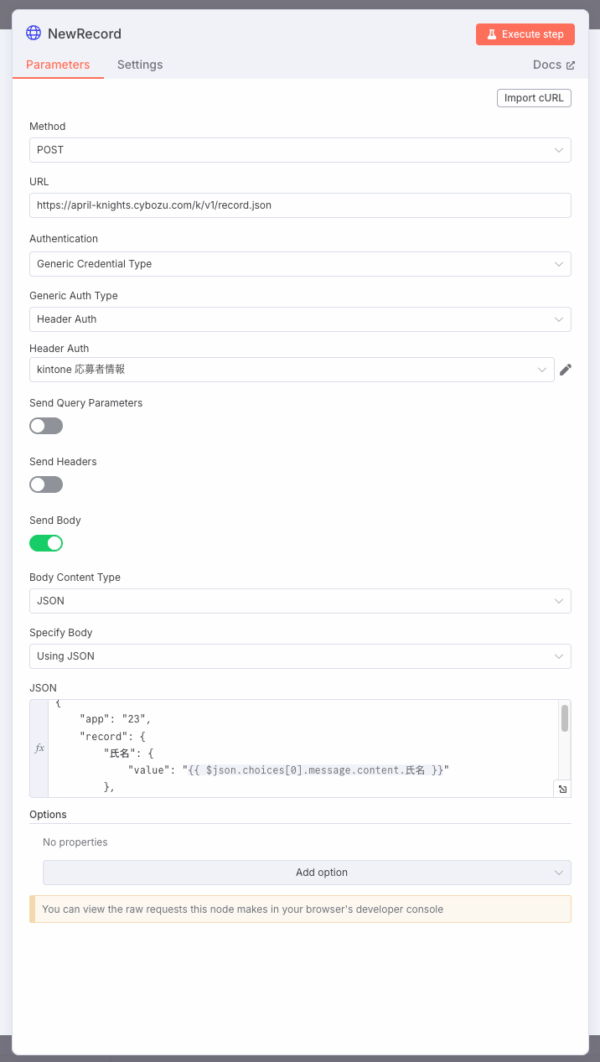The height and width of the screenshot is (1062, 600).
Task: Enable the Send Query Parameters toggle
Action: pyautogui.click(x=46, y=426)
